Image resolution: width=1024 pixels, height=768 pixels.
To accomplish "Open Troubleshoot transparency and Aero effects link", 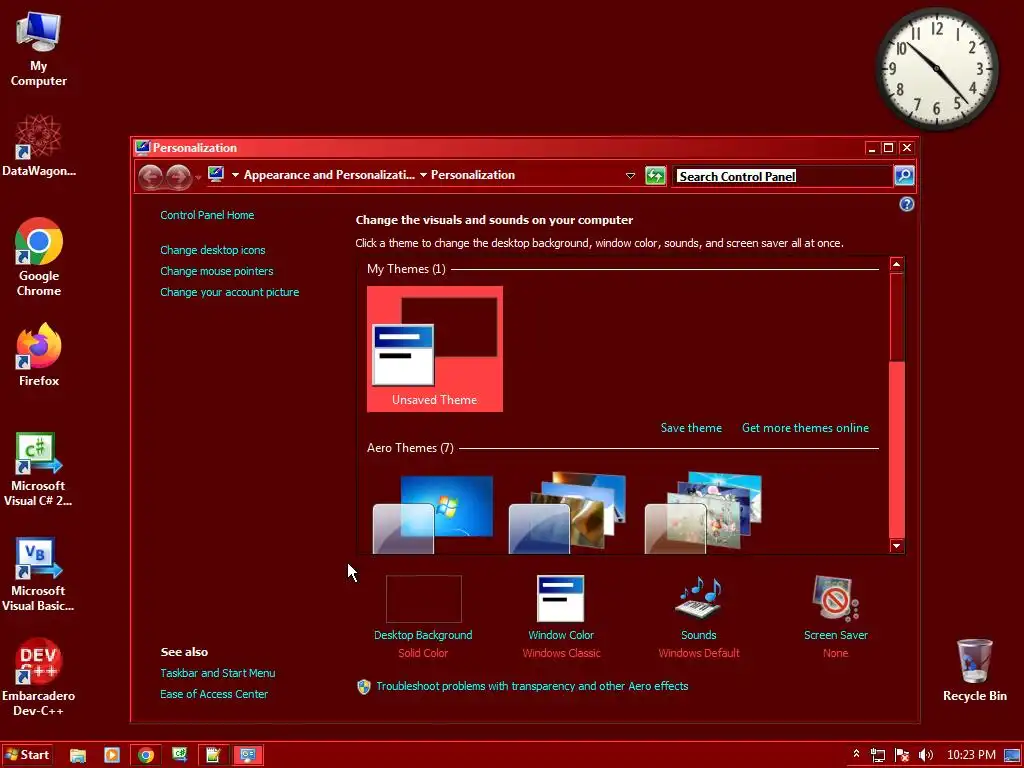I will 532,686.
